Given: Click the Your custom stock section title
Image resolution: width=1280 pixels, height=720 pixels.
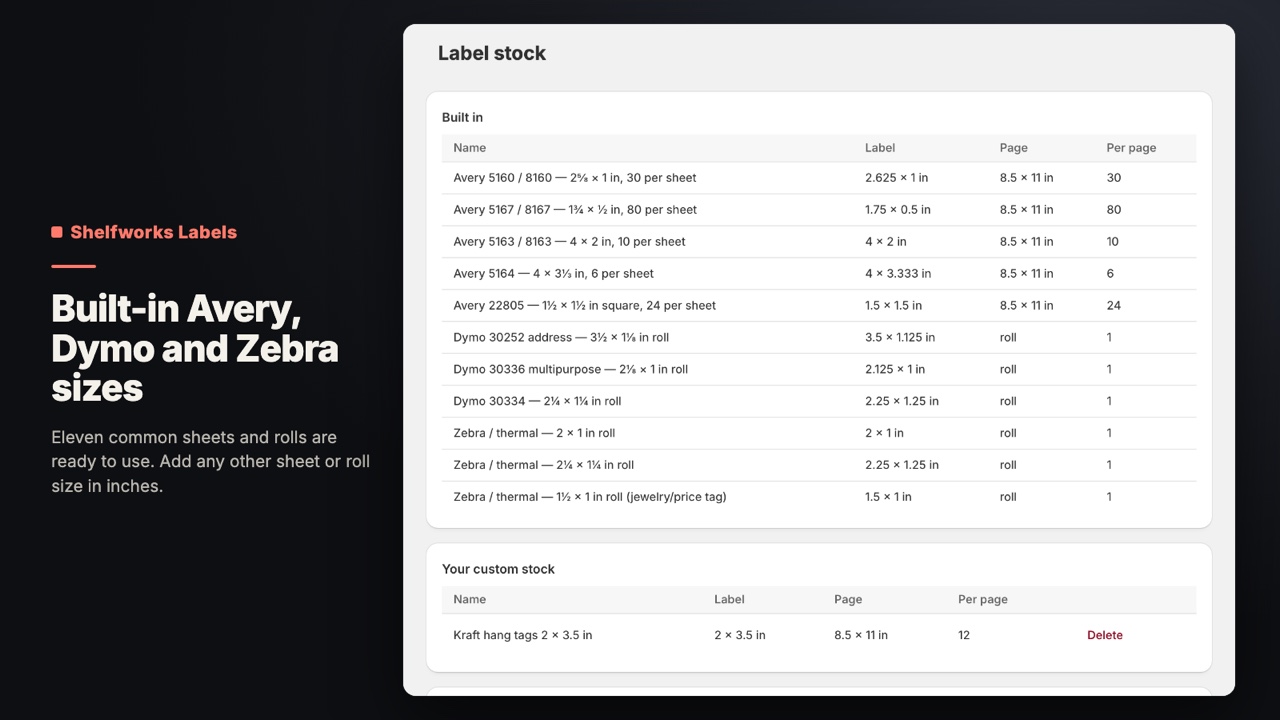Looking at the screenshot, I should pyautogui.click(x=498, y=569).
